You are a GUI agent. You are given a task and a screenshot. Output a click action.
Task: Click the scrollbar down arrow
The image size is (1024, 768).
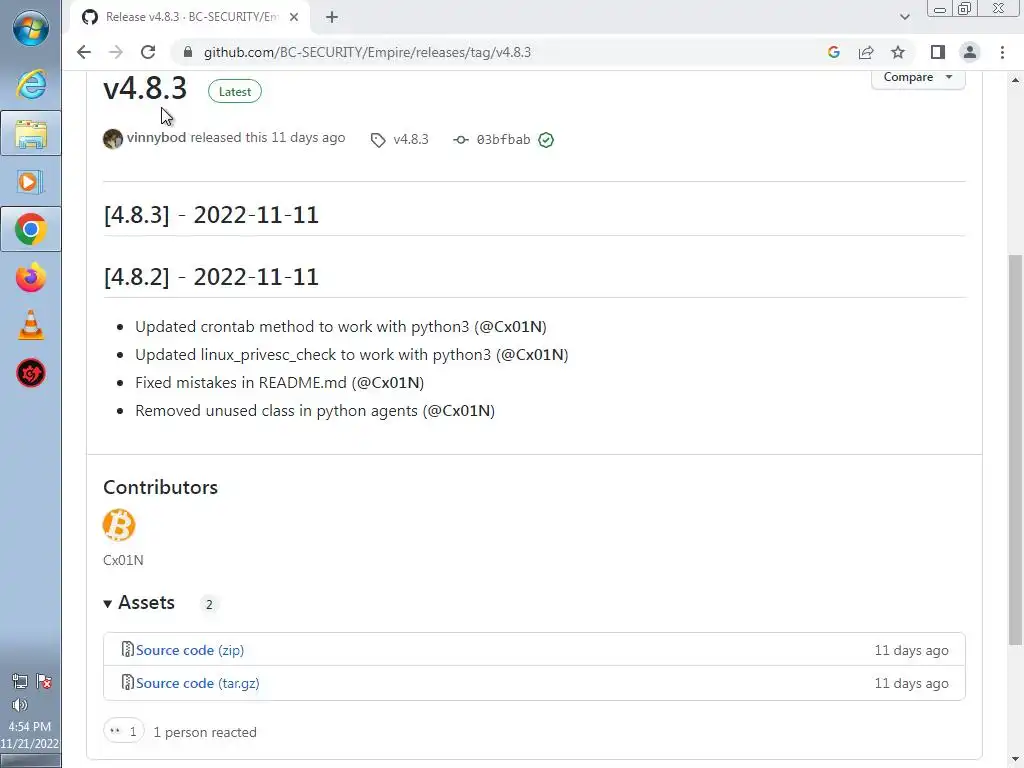[x=1015, y=760]
